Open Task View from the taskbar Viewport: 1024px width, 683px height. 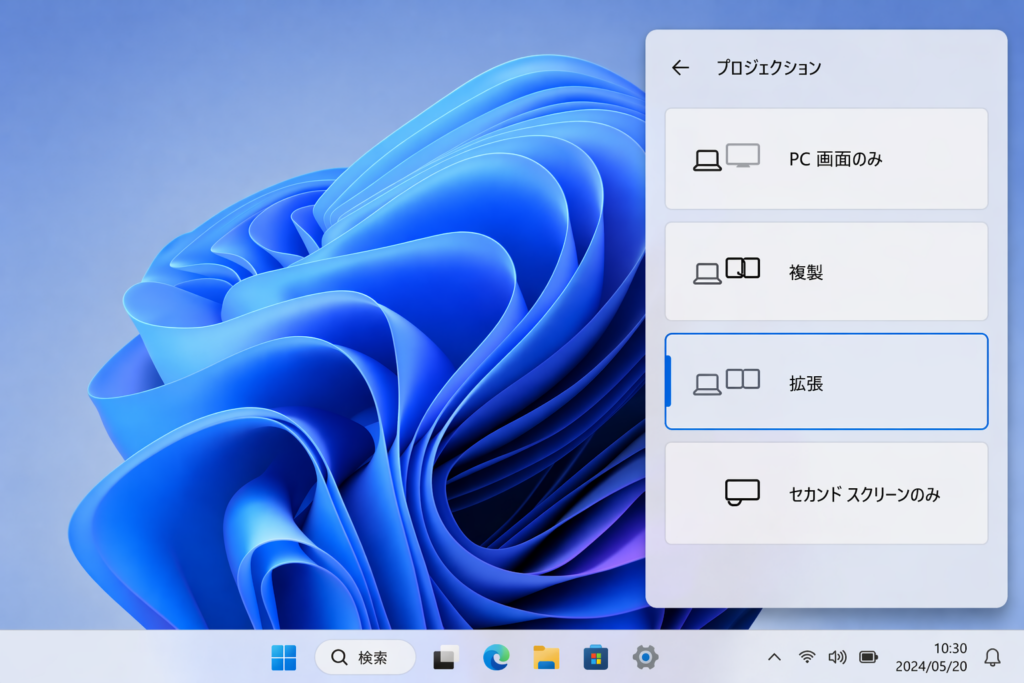[446, 658]
